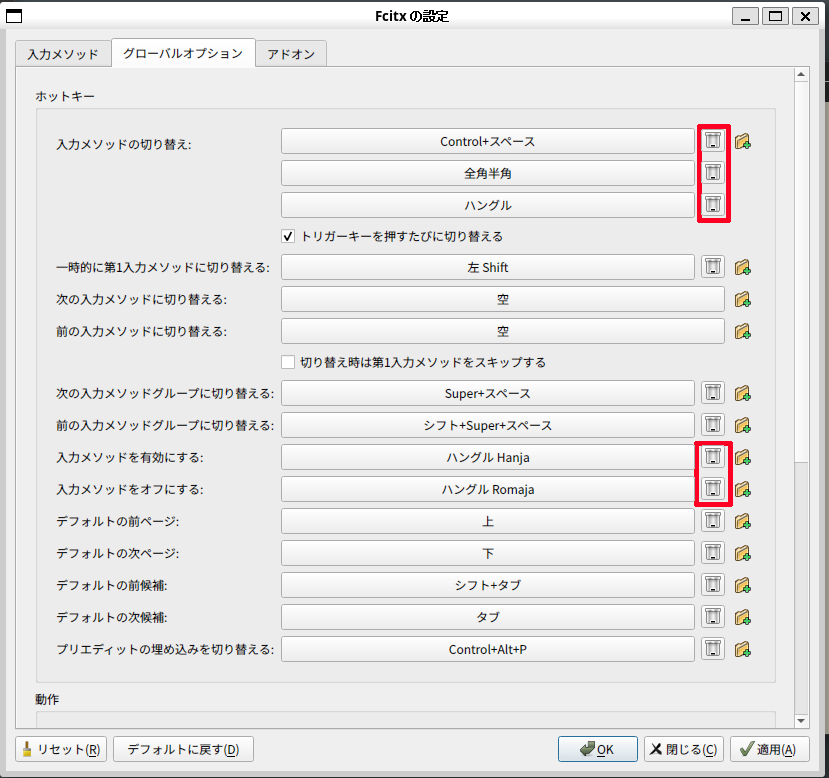Set the empty key for 前の入力メソッドに切り替える
Screen dimensions: 829x778
click(503, 331)
